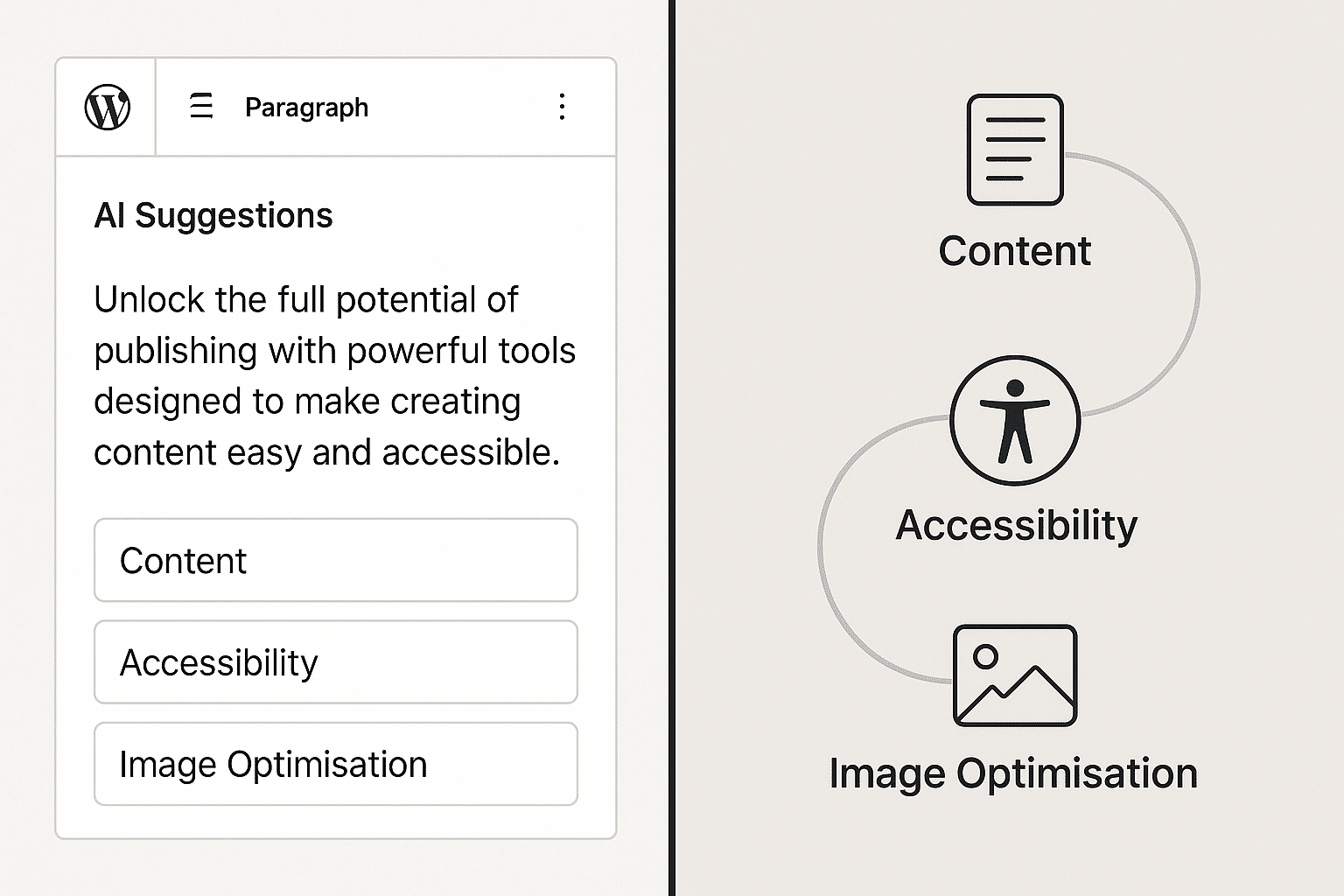Click the suggested paragraph text
The height and width of the screenshot is (896, 1344).
point(335,376)
